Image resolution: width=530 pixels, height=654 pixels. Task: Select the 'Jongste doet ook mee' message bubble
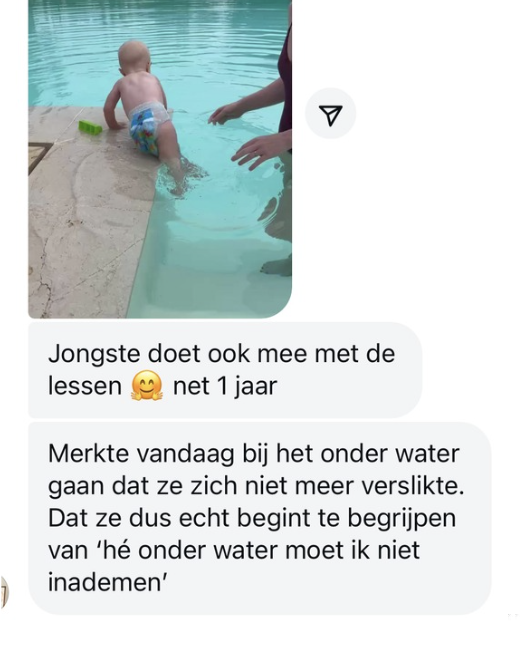pyautogui.click(x=225, y=370)
